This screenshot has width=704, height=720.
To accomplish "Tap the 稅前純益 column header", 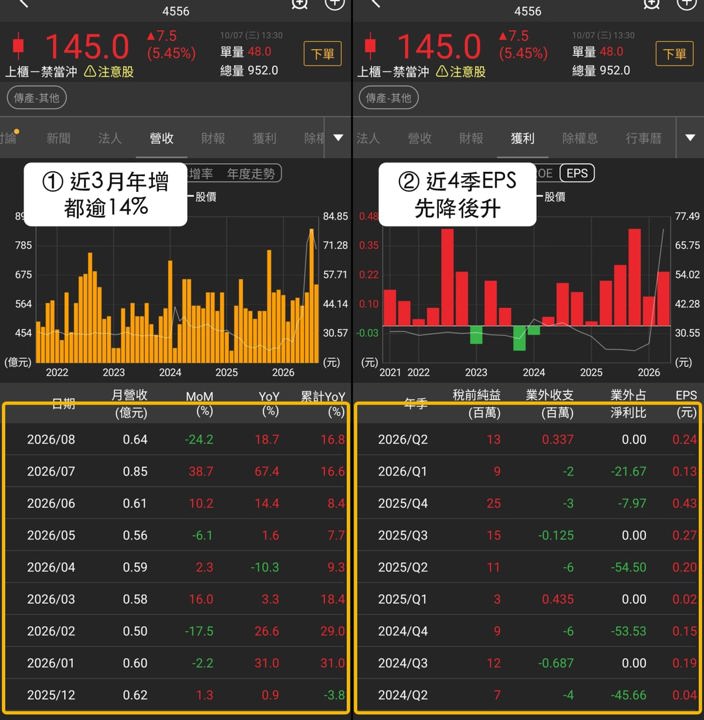I will tap(477, 404).
